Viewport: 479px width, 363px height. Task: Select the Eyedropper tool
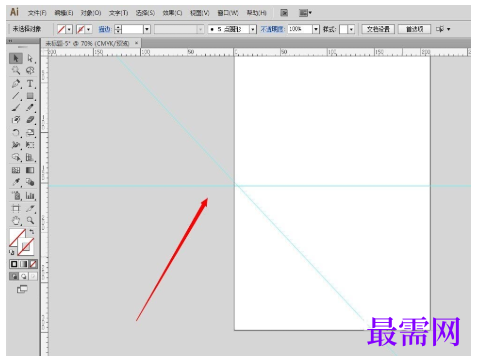coord(16,182)
